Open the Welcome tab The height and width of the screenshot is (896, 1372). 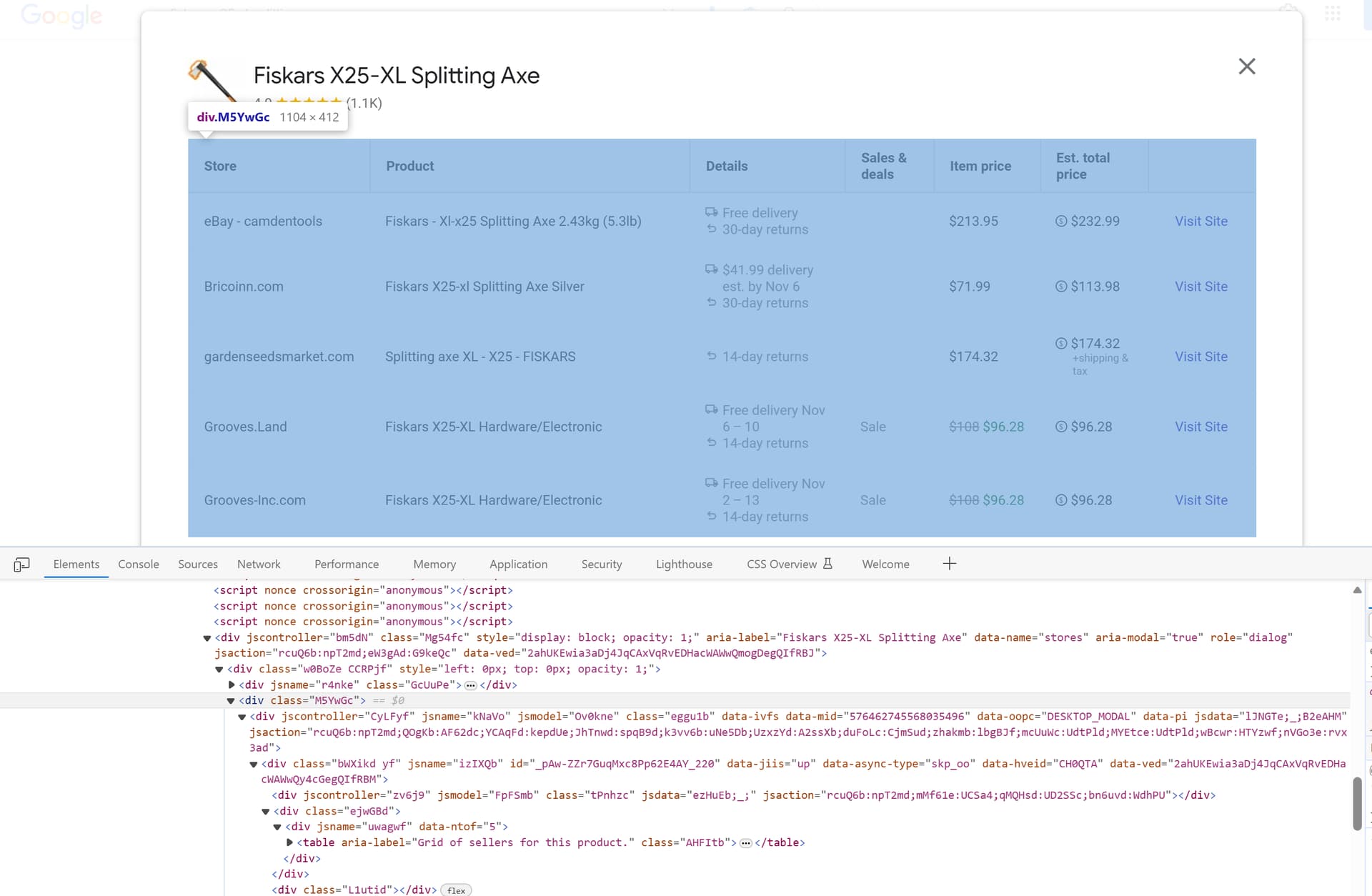885,564
